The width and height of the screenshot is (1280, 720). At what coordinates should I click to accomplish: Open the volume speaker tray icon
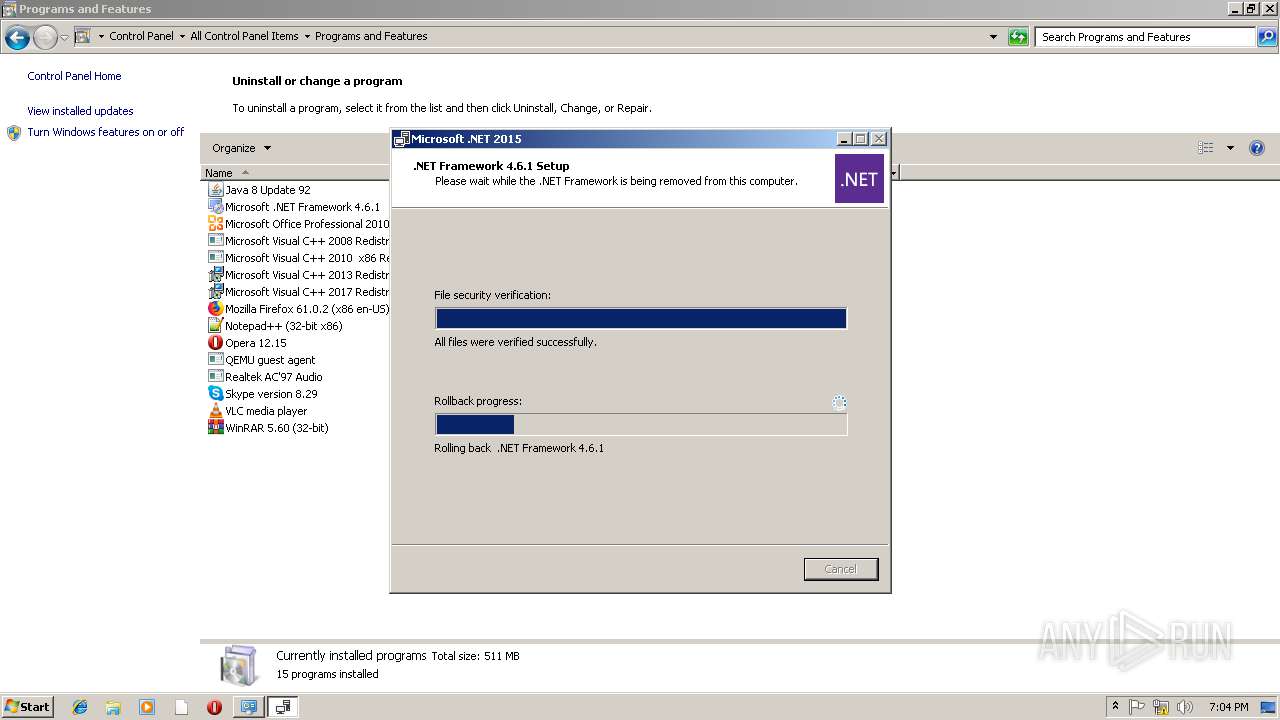pos(1185,707)
